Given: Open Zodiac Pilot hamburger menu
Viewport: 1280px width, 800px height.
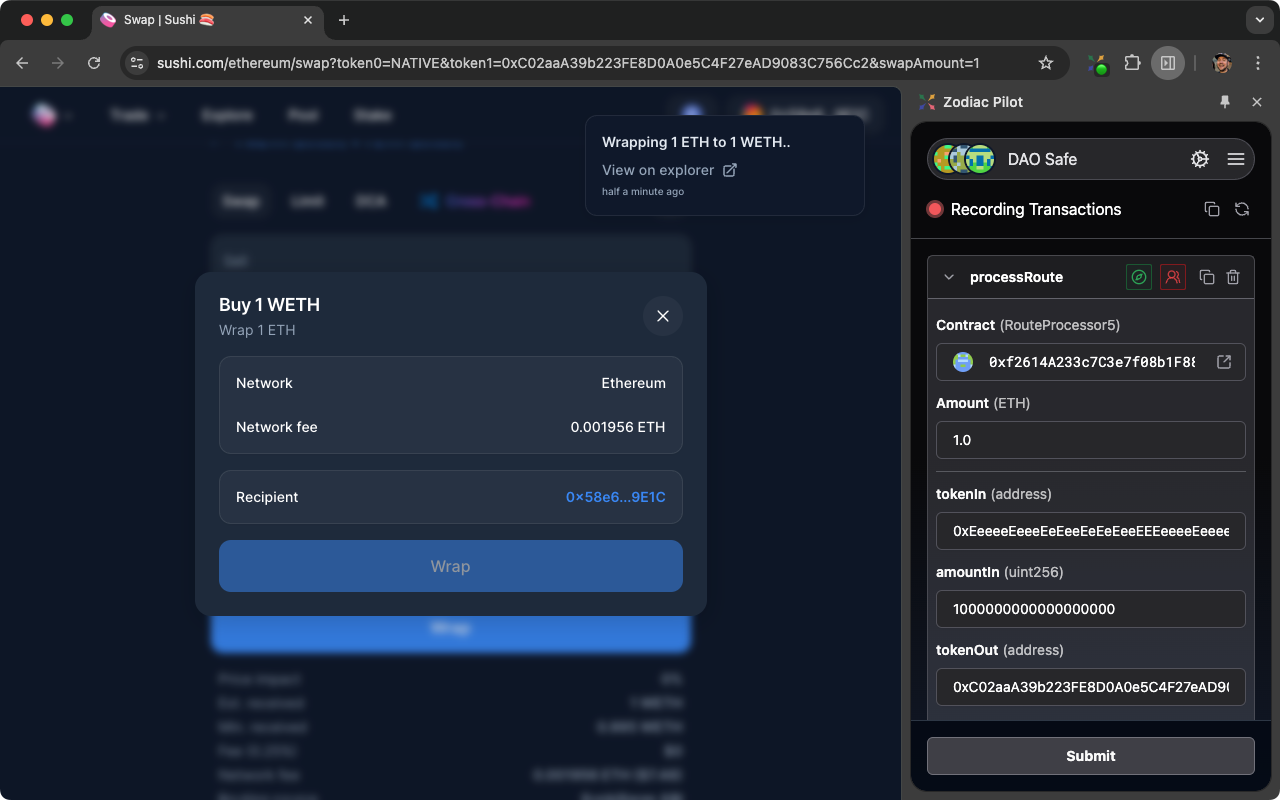Looking at the screenshot, I should tap(1236, 159).
